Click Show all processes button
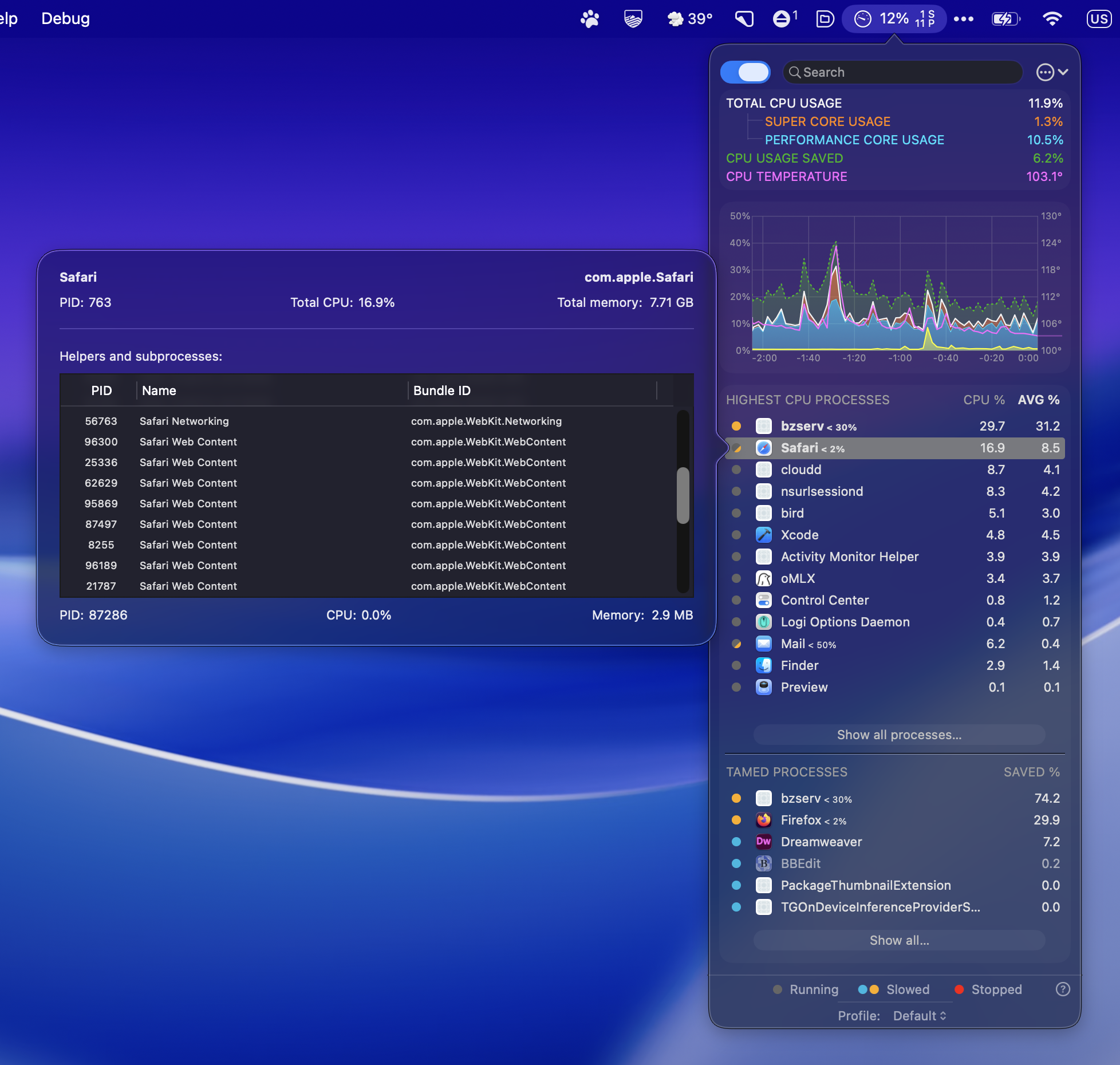The image size is (1120, 1065). [x=899, y=735]
